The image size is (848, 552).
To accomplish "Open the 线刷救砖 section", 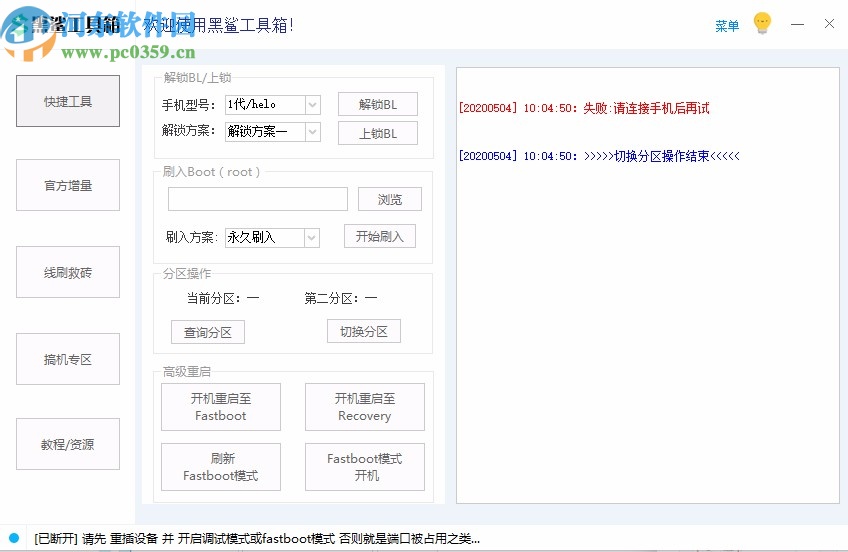I will point(68,272).
